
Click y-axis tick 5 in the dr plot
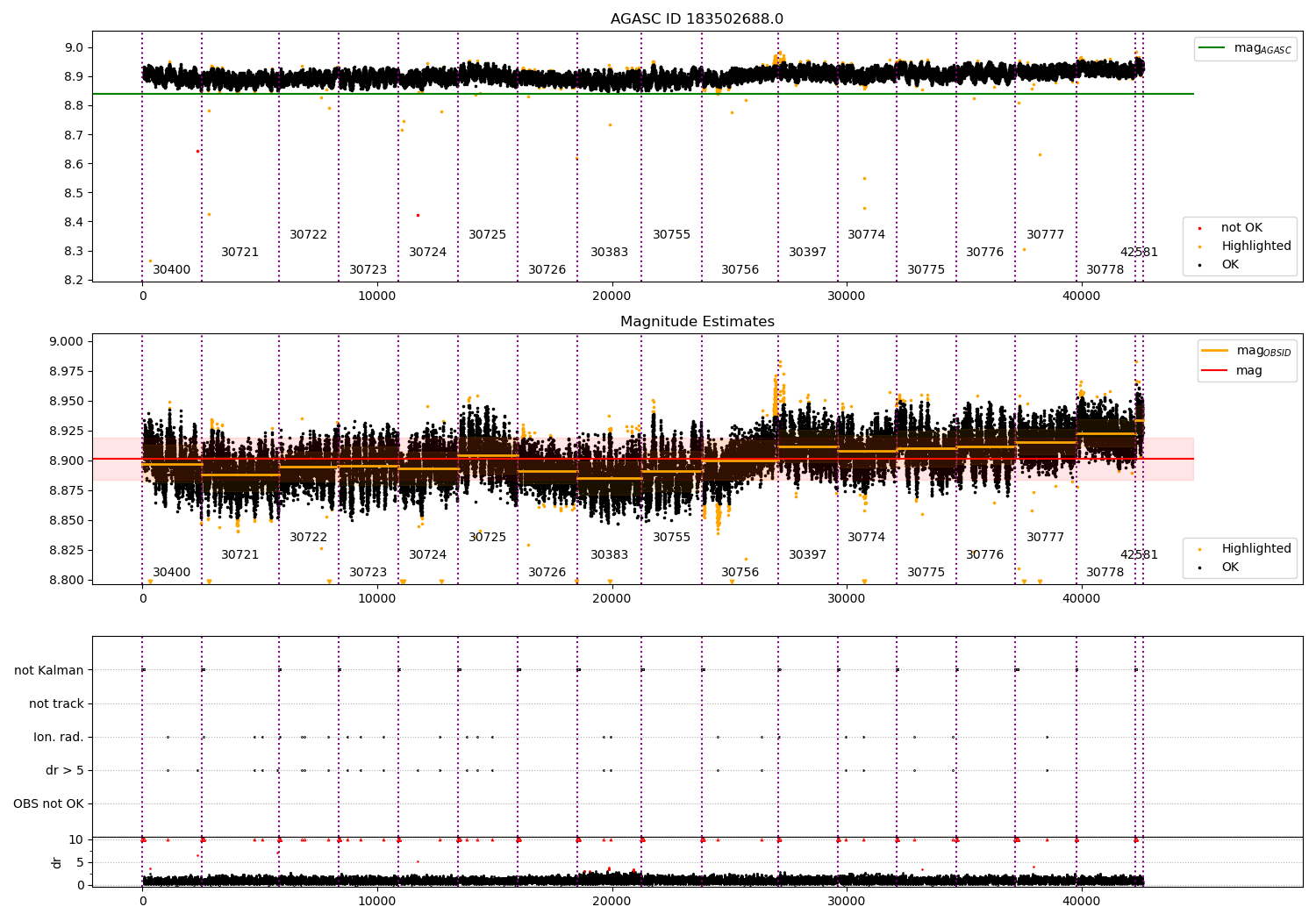pyautogui.click(x=80, y=863)
